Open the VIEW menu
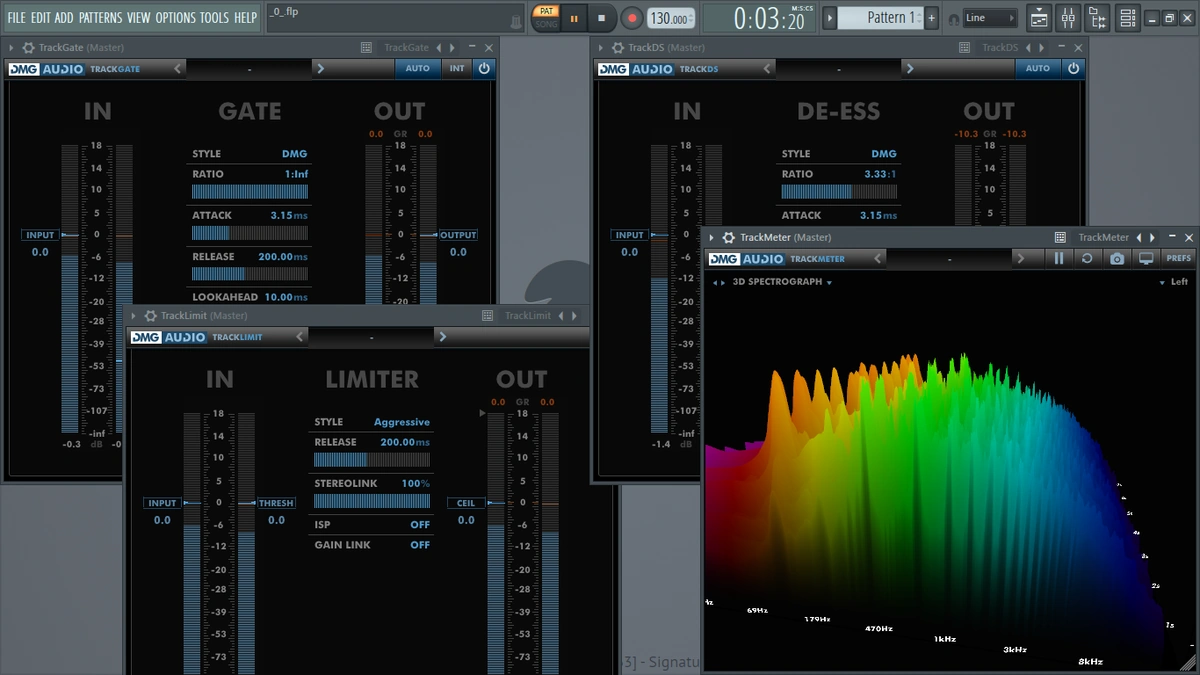1200x675 pixels. tap(139, 18)
